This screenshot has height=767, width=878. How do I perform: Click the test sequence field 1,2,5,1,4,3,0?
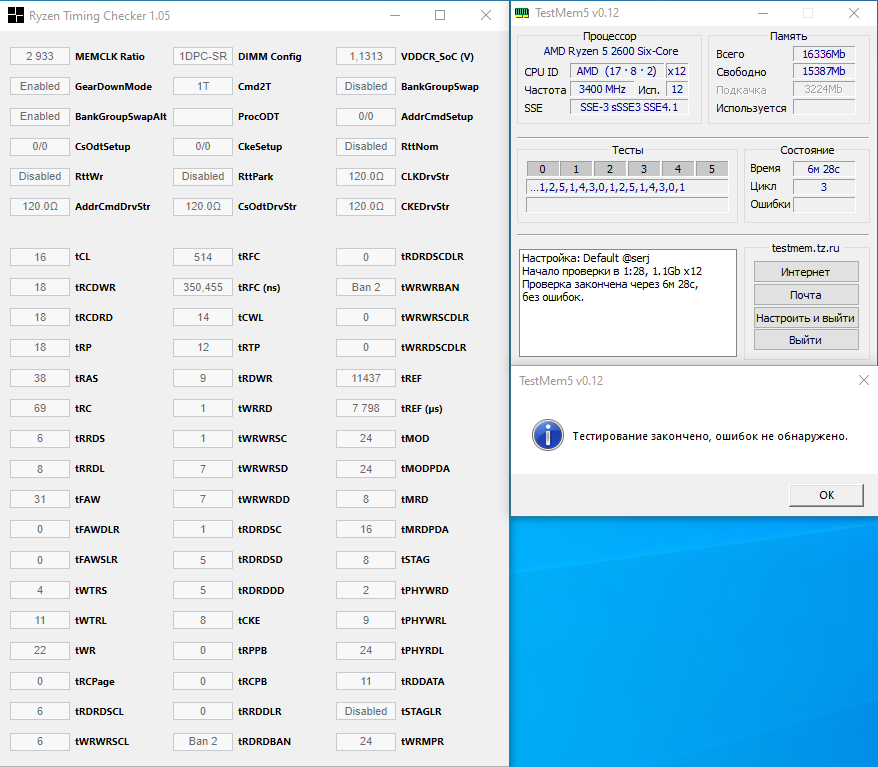click(x=627, y=187)
